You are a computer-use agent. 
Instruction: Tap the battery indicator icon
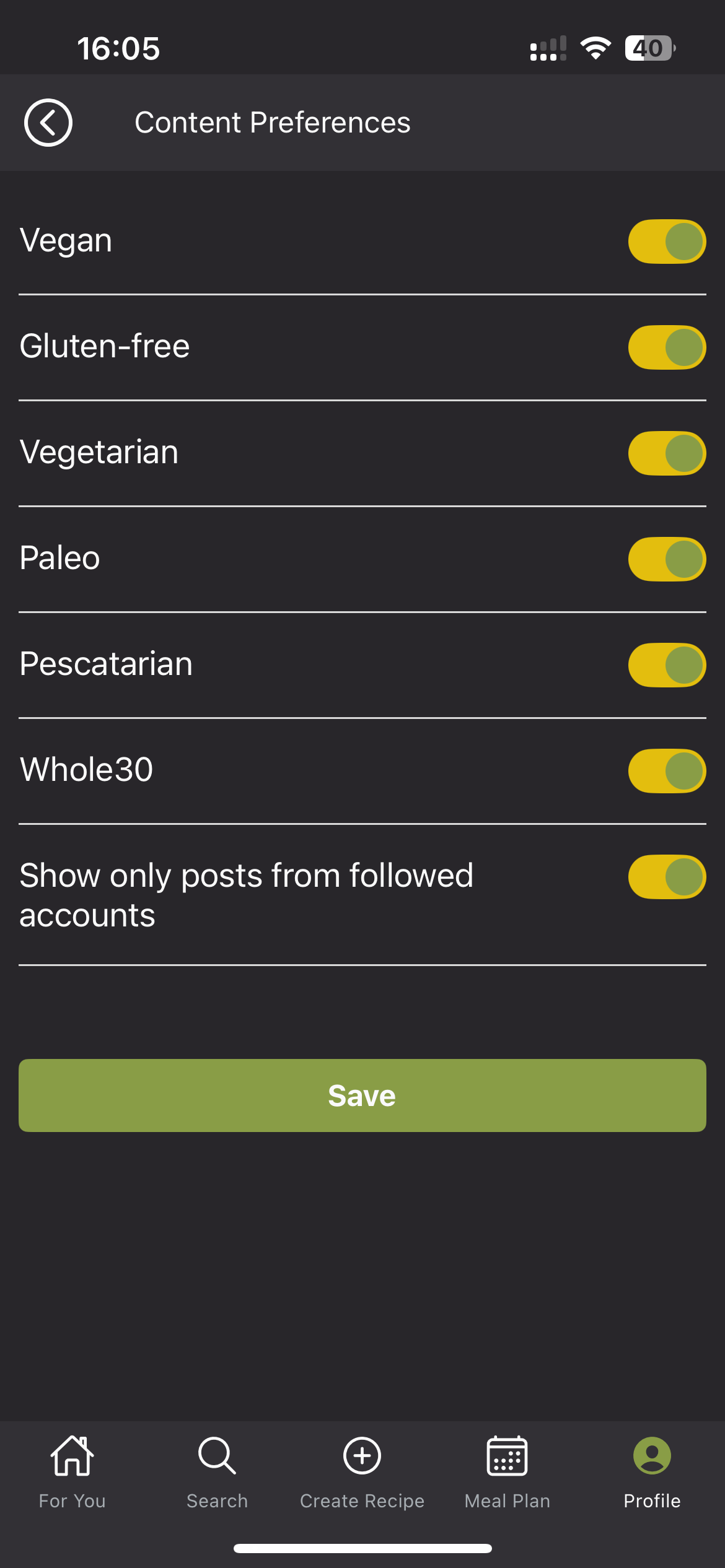[x=649, y=48]
